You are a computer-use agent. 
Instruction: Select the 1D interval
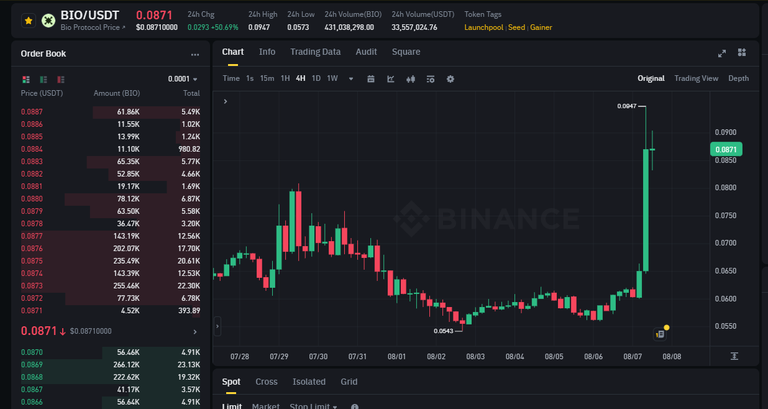tap(316, 78)
